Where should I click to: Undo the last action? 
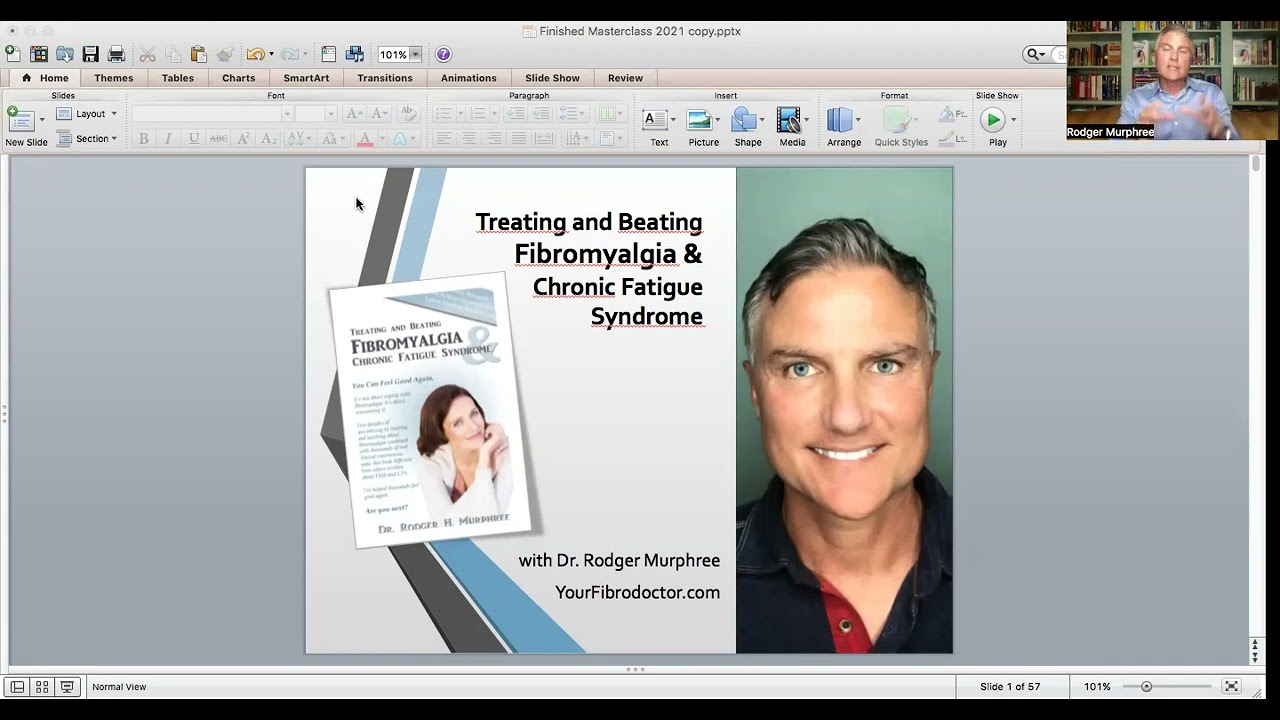point(255,54)
